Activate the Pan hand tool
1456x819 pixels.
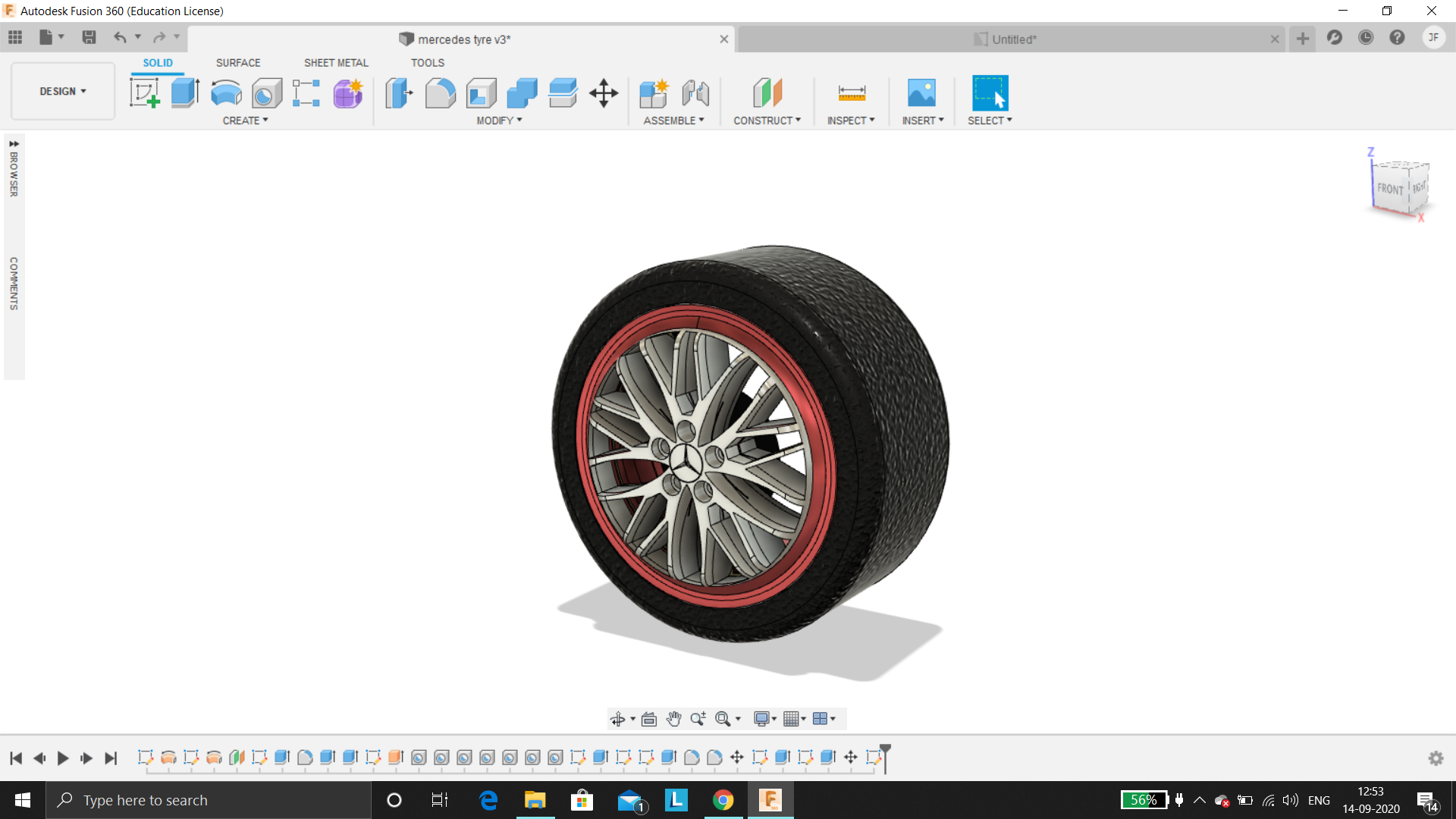tap(674, 719)
